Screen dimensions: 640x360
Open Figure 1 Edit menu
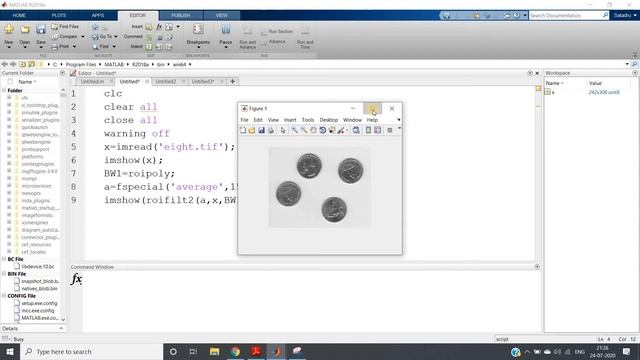pyautogui.click(x=258, y=120)
